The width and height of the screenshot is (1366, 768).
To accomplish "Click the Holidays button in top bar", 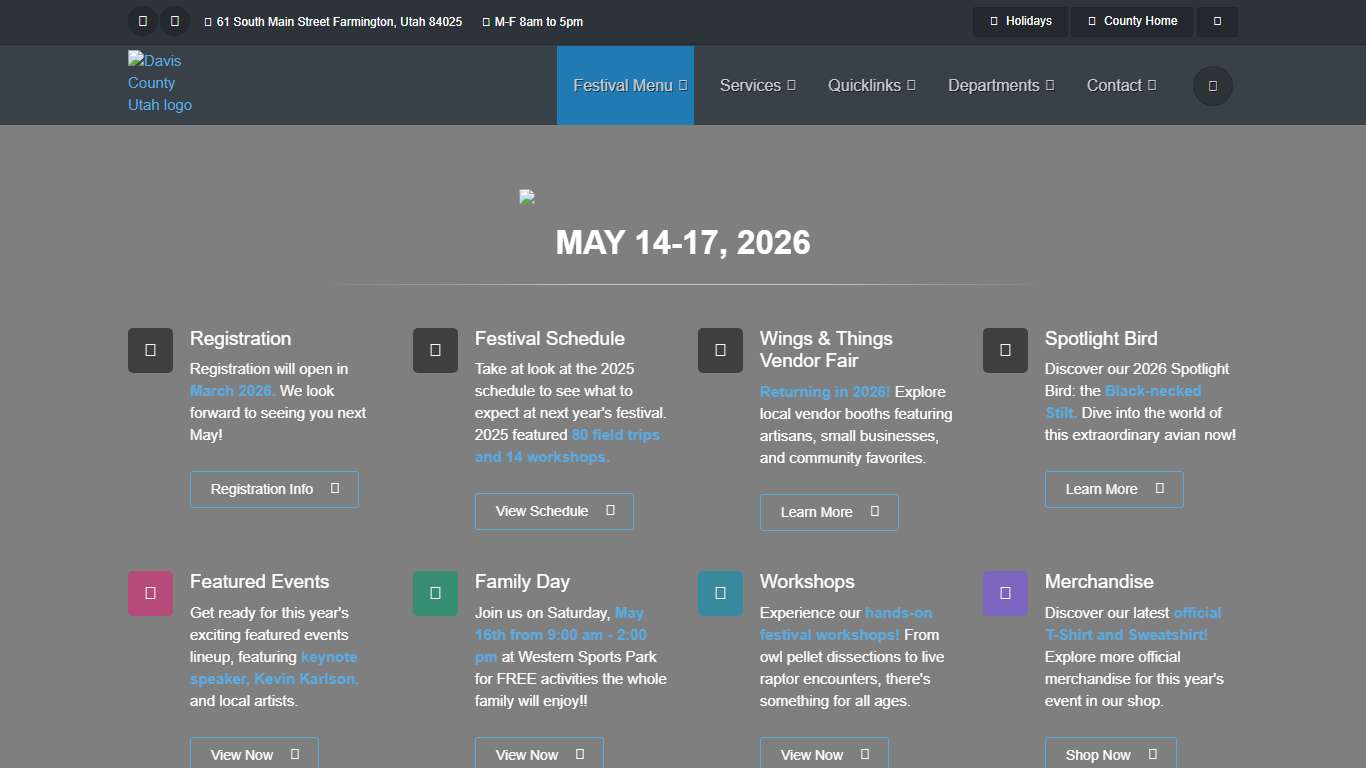I will click(1020, 21).
